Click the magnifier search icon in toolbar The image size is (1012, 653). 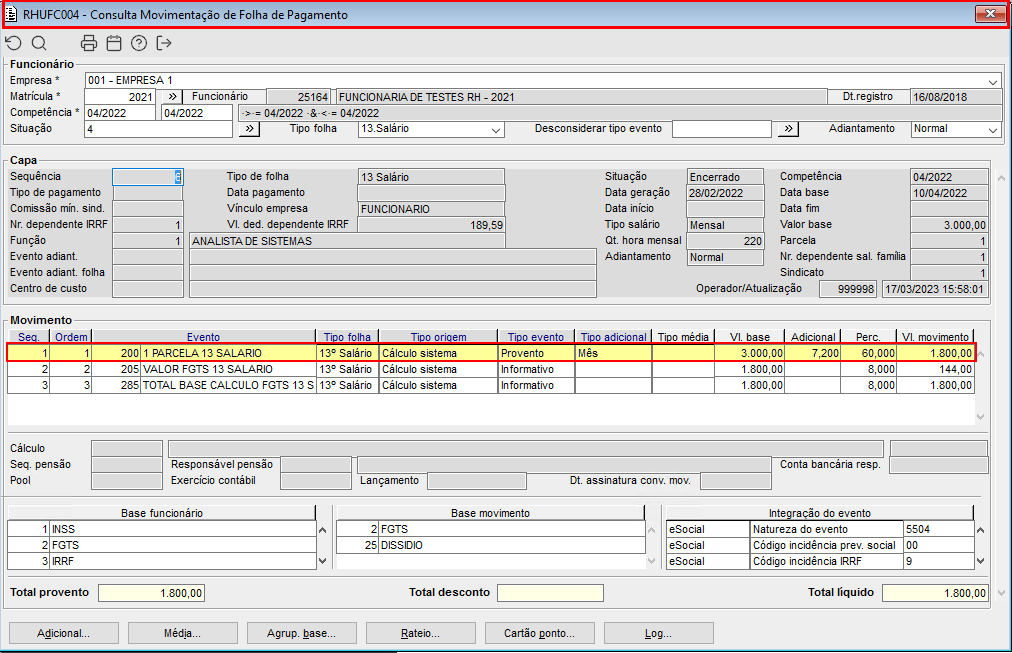(x=39, y=43)
